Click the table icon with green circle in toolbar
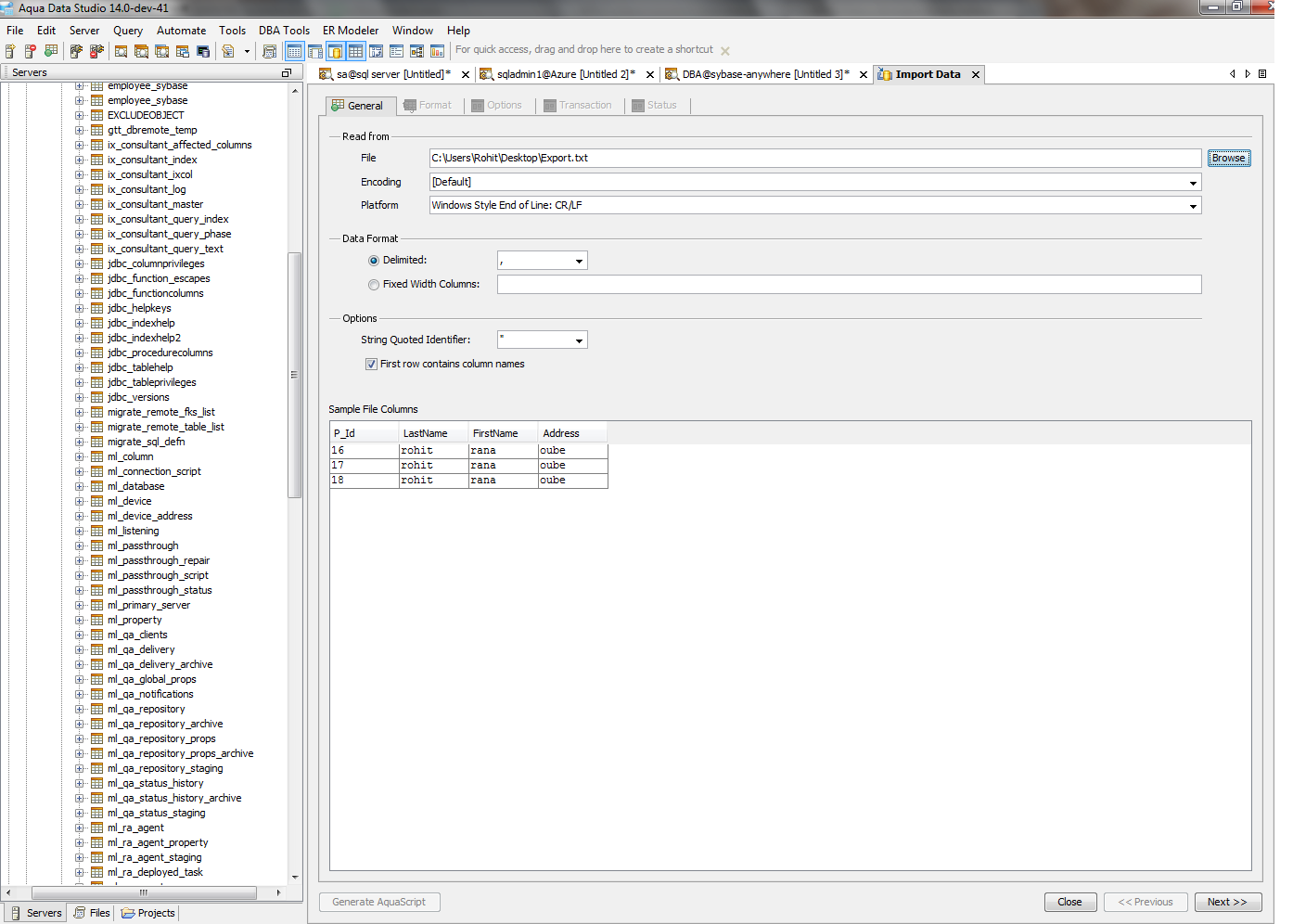1293x924 pixels. (50, 51)
